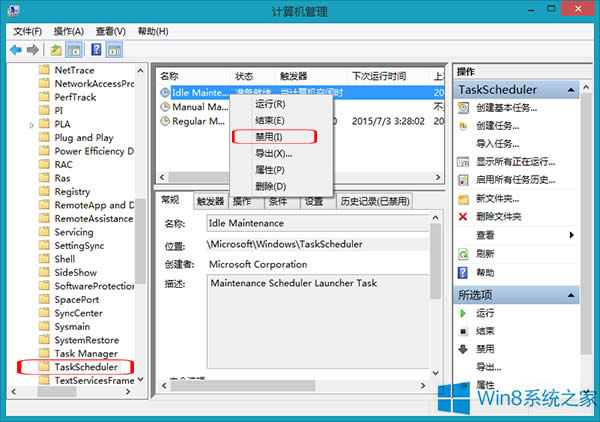Collapse the 所选项 section header

[x=586, y=294]
